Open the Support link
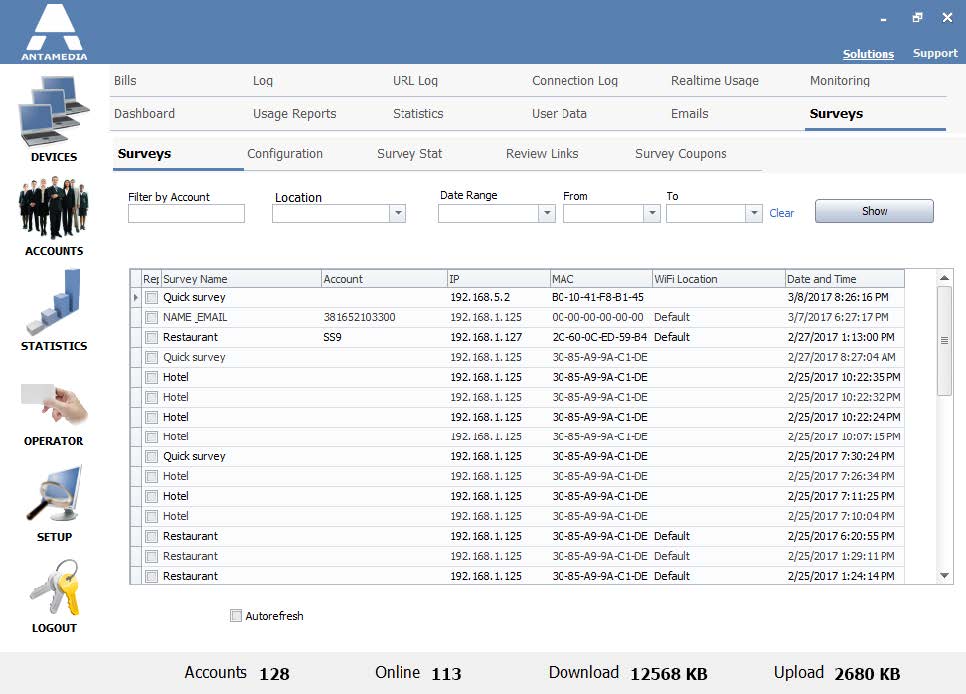Image resolution: width=966 pixels, height=694 pixels. 935,53
